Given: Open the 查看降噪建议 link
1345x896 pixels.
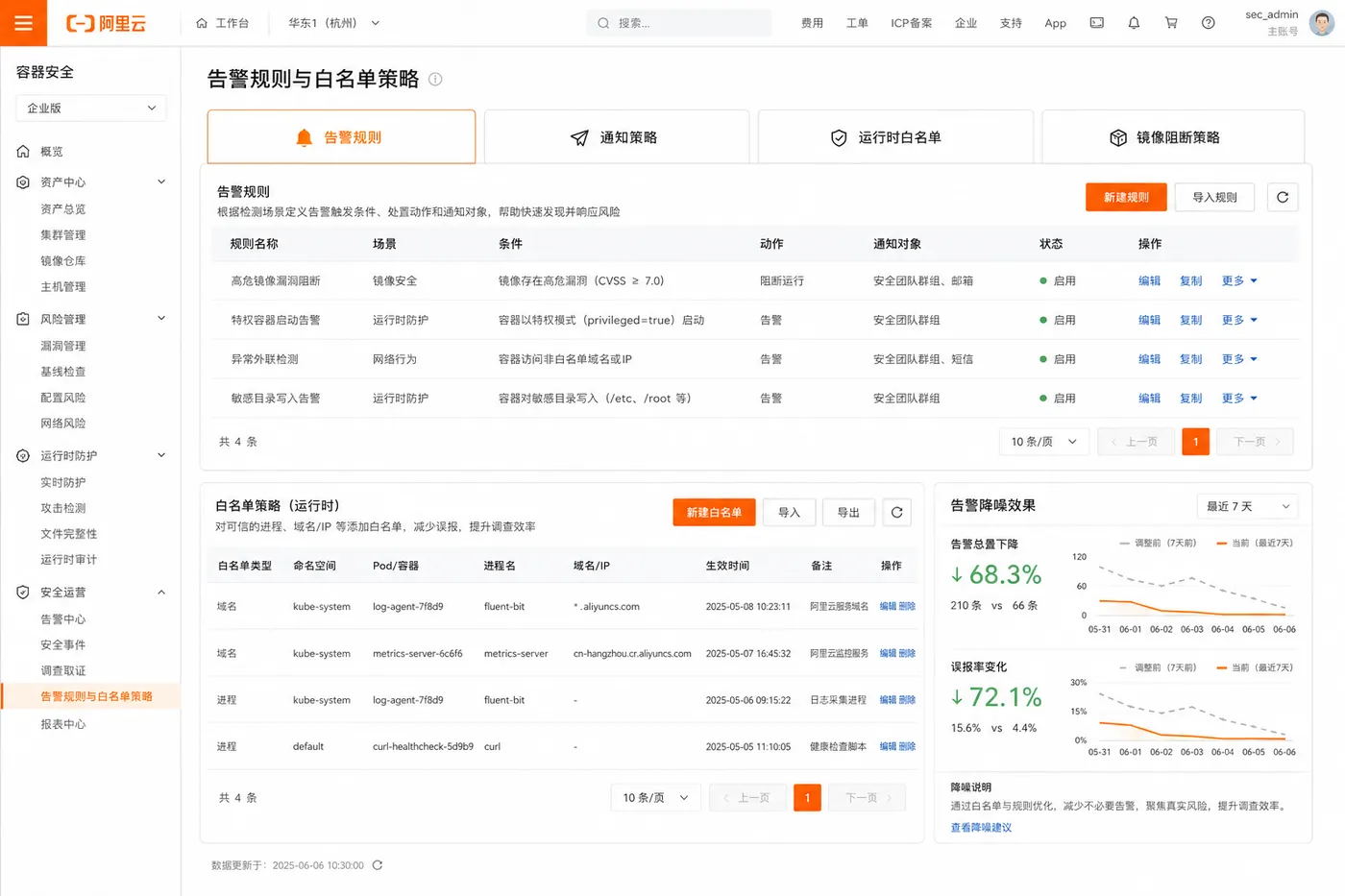Looking at the screenshot, I should [x=981, y=828].
